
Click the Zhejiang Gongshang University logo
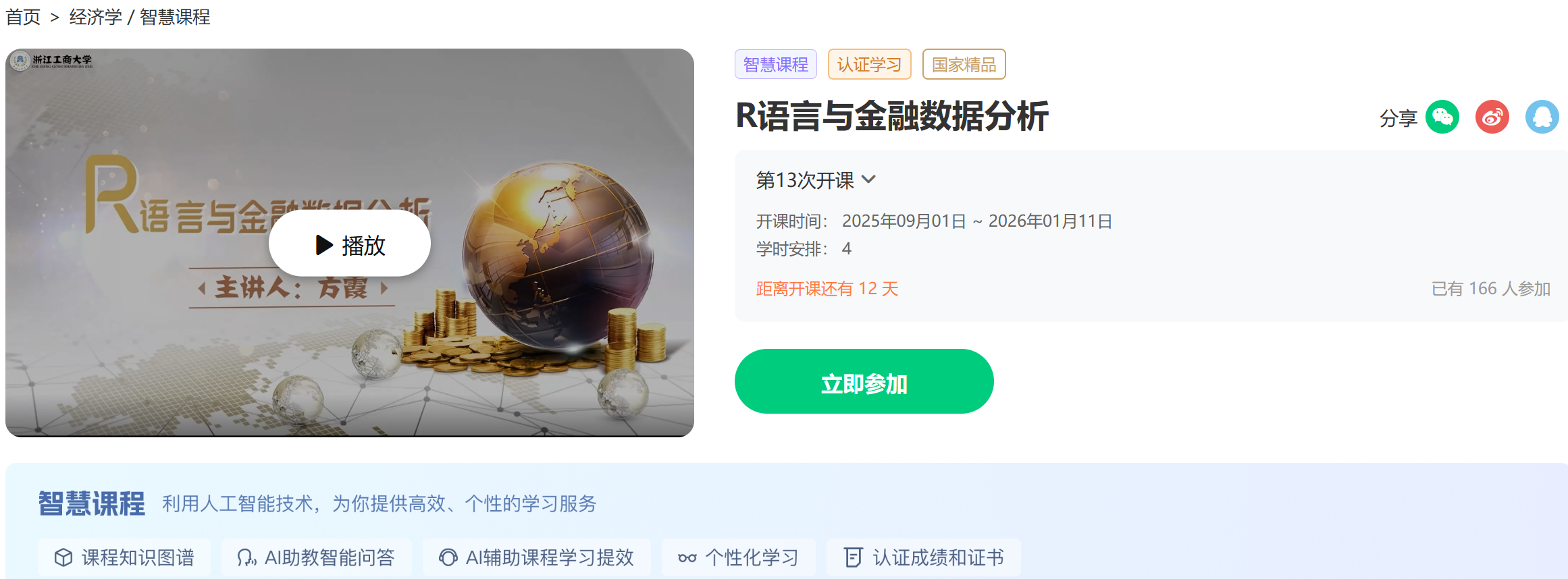coord(52,61)
